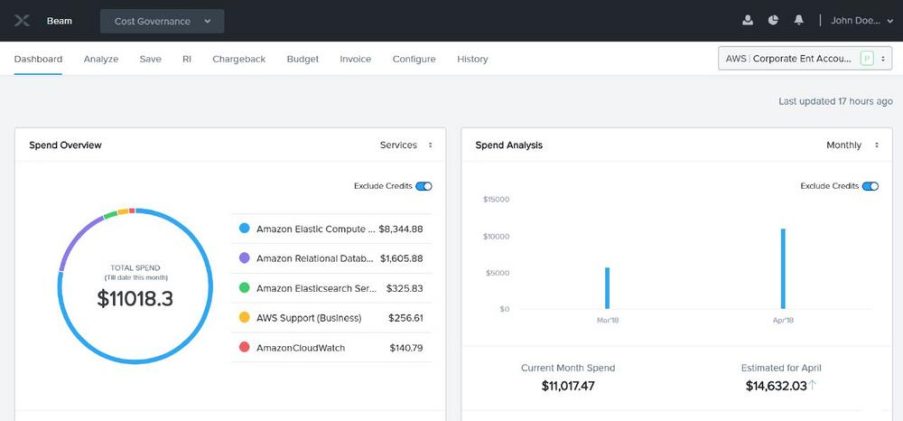
Task: Switch to the Analyze tab
Action: 101,59
